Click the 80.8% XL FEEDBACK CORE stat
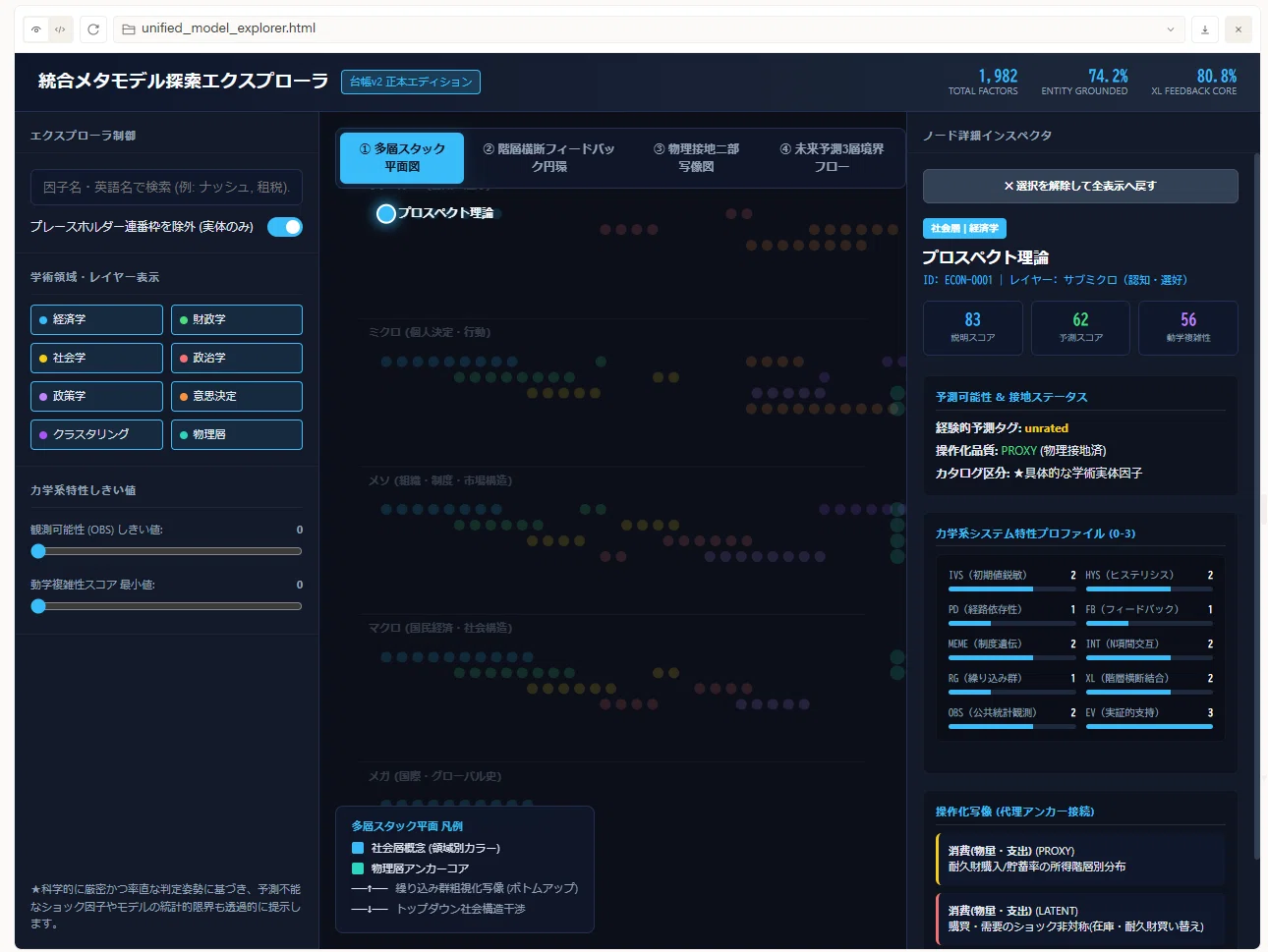The height and width of the screenshot is (952, 1268). click(x=1193, y=82)
